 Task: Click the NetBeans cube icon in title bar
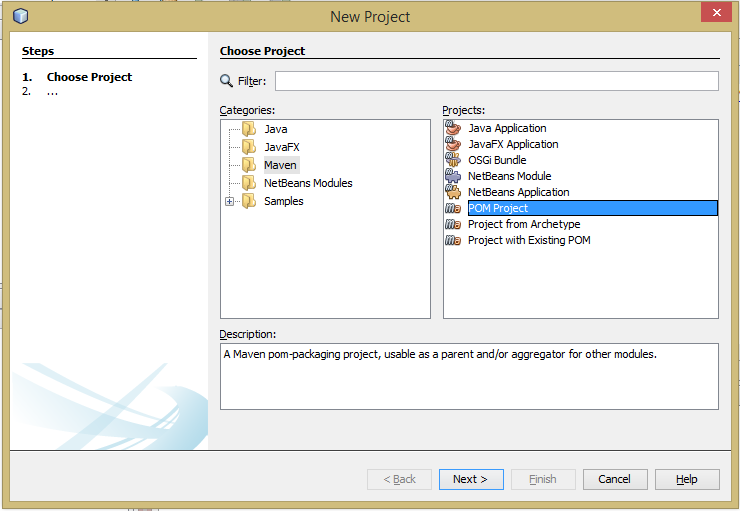pos(20,16)
